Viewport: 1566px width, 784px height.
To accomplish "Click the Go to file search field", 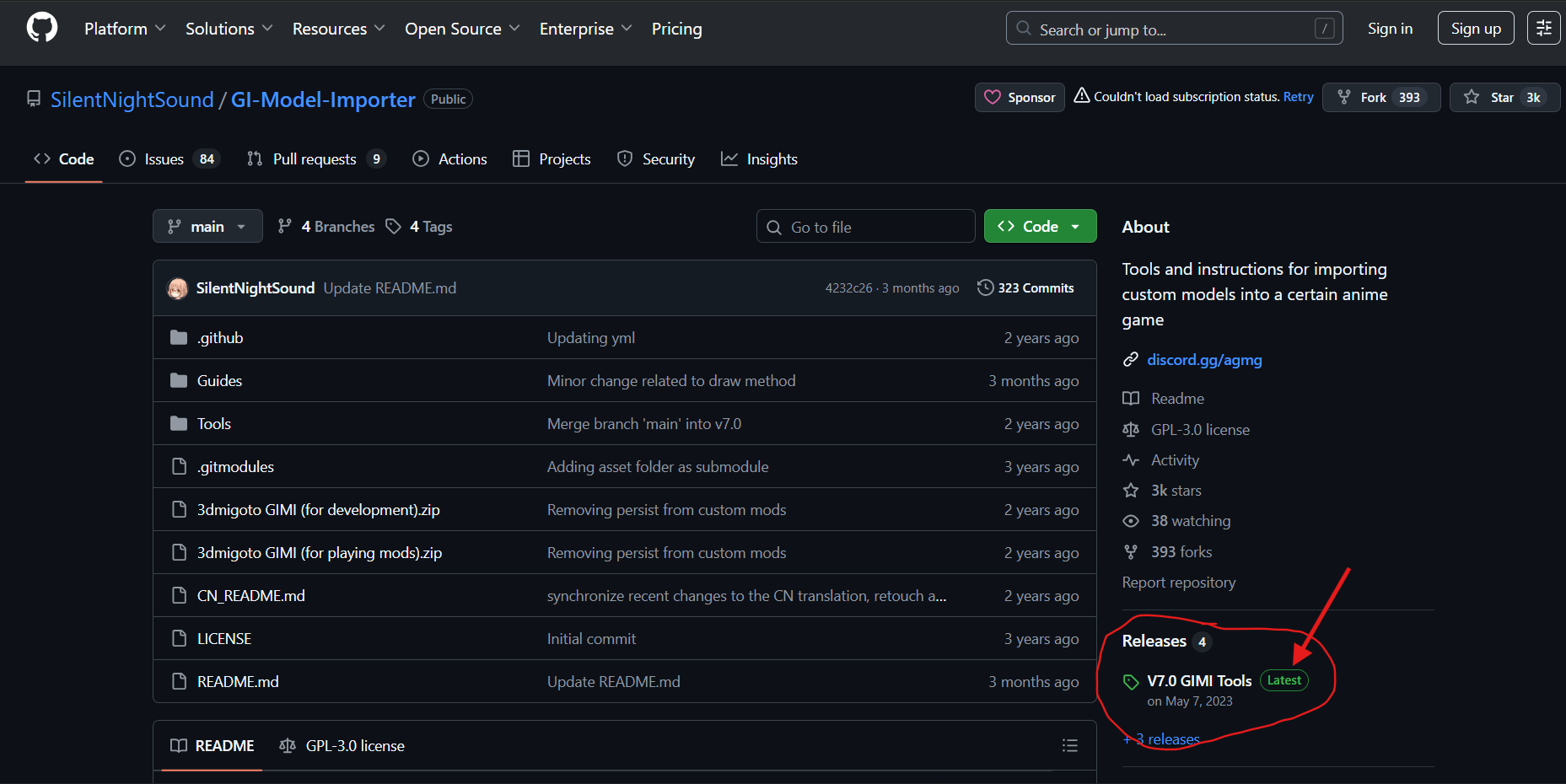I will click(865, 226).
